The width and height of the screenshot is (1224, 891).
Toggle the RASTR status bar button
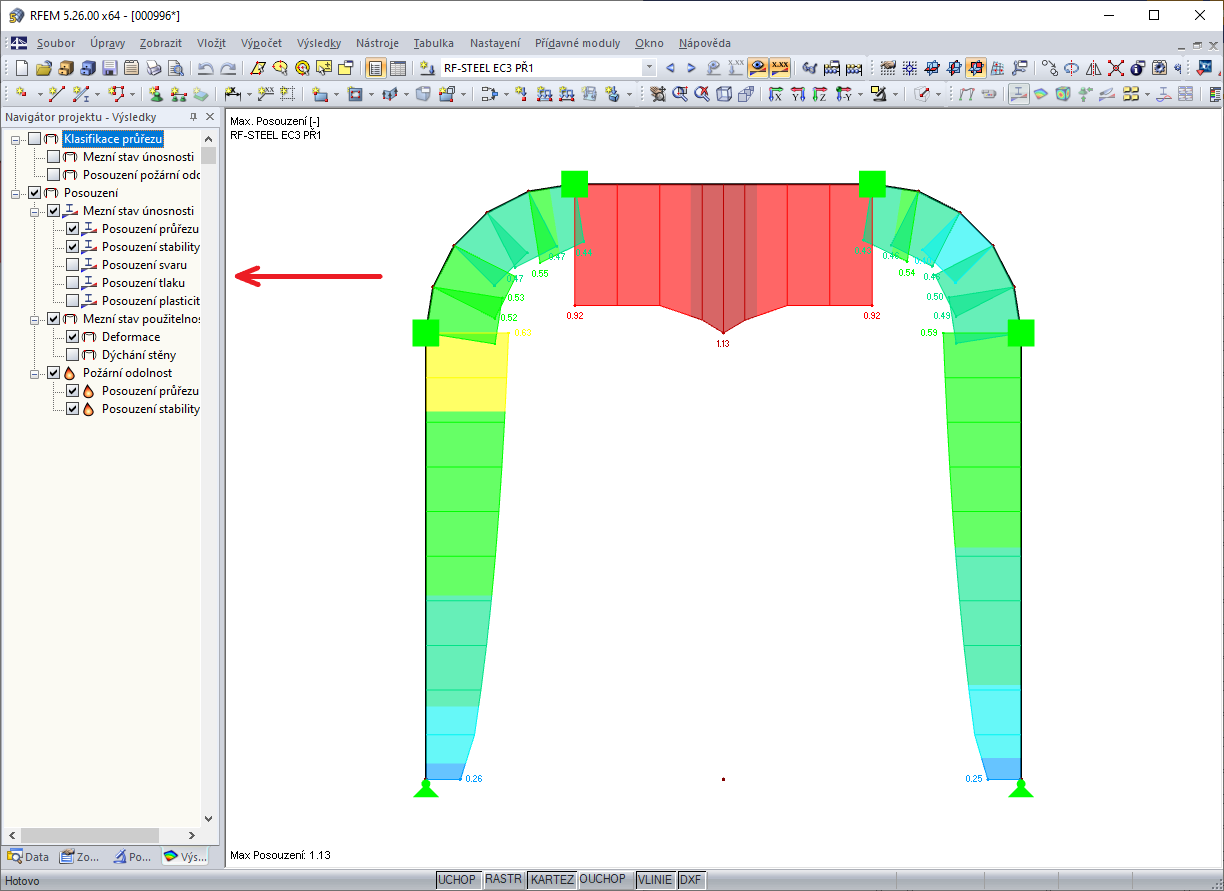click(x=503, y=880)
